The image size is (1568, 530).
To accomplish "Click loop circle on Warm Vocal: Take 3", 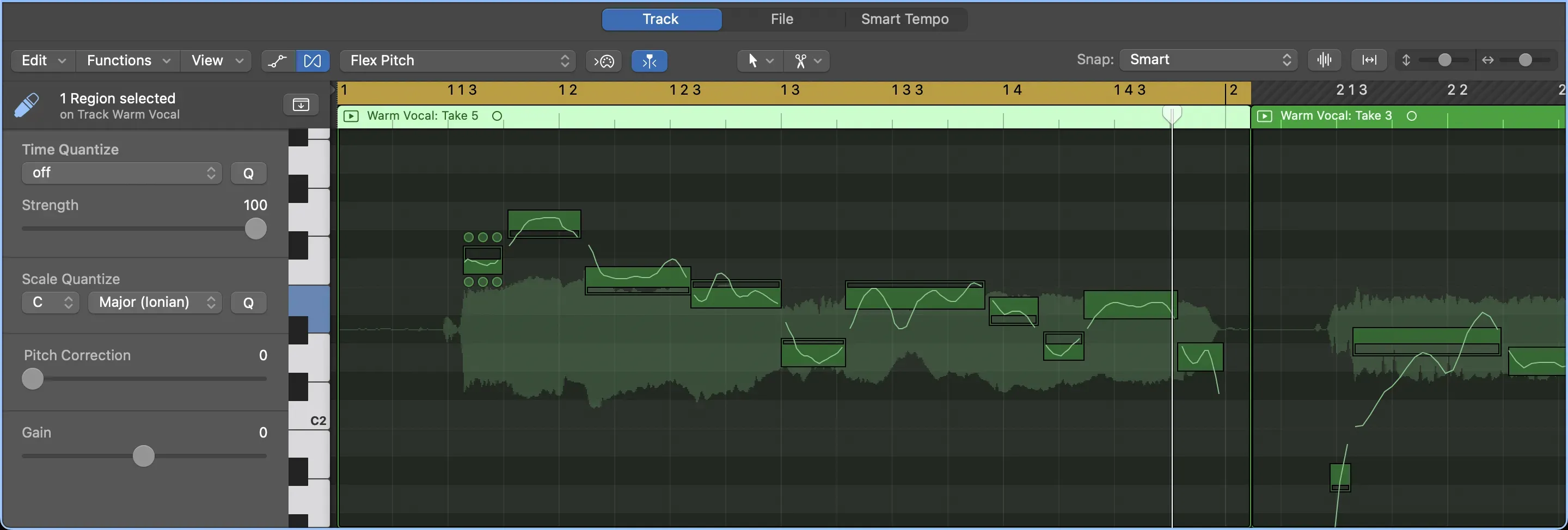I will pyautogui.click(x=1412, y=115).
